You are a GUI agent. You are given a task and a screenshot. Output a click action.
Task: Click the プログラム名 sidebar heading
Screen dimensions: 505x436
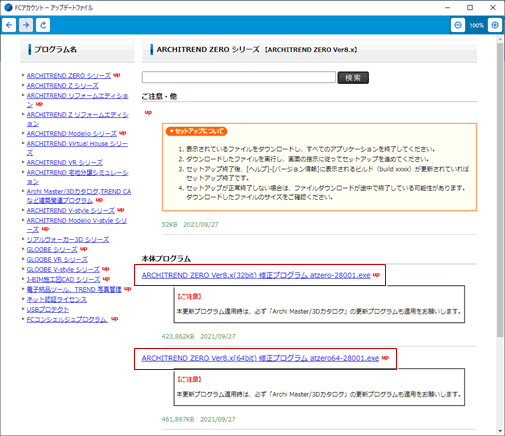pyautogui.click(x=56, y=49)
